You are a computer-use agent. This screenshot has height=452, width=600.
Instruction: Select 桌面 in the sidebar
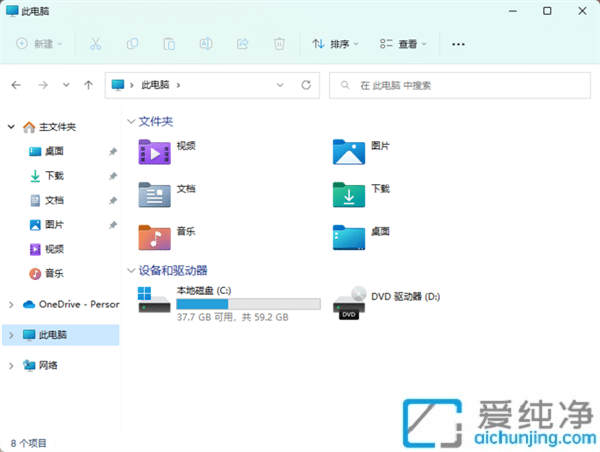coord(54,151)
